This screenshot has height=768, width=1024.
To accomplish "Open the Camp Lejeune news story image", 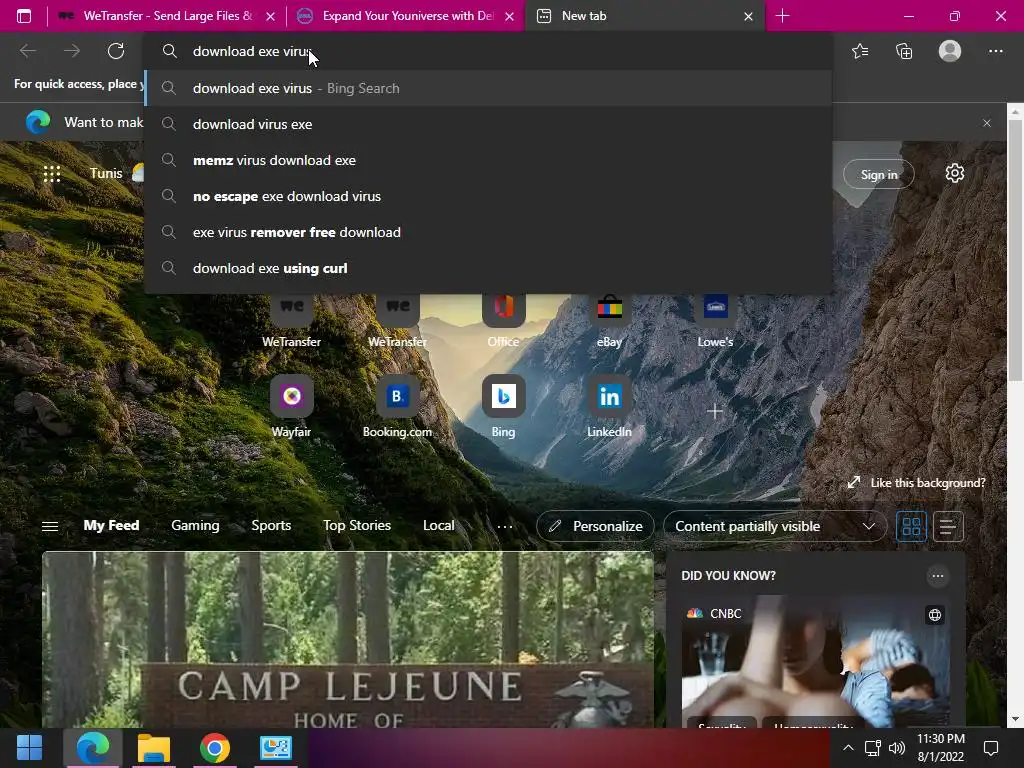I will (348, 640).
